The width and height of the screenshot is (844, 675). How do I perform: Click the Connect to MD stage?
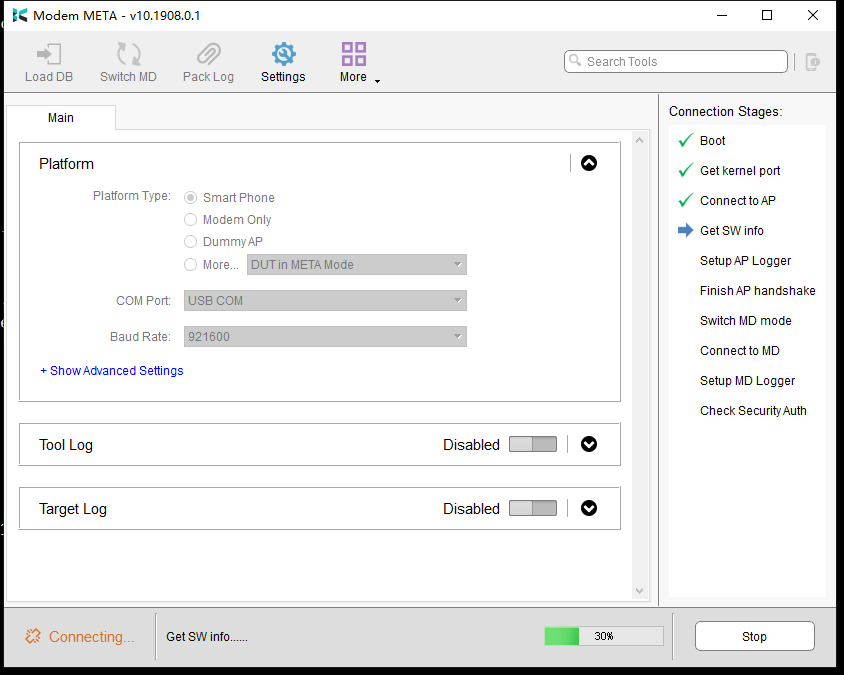coord(740,350)
